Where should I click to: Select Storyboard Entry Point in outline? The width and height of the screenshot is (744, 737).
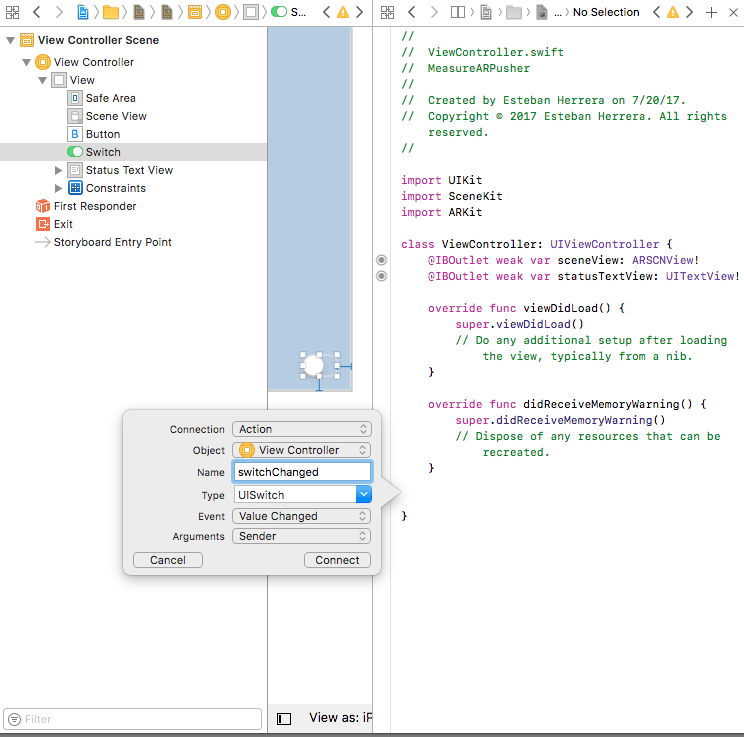(112, 242)
